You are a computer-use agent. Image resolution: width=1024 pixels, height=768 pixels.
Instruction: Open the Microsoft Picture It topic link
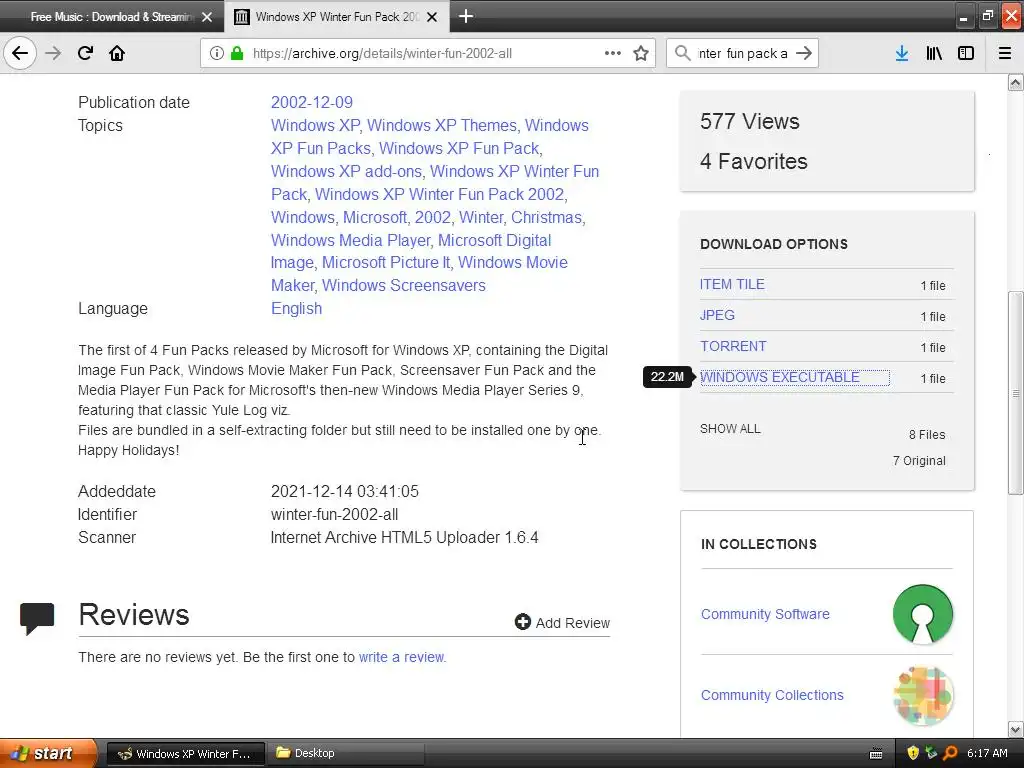tap(385, 263)
